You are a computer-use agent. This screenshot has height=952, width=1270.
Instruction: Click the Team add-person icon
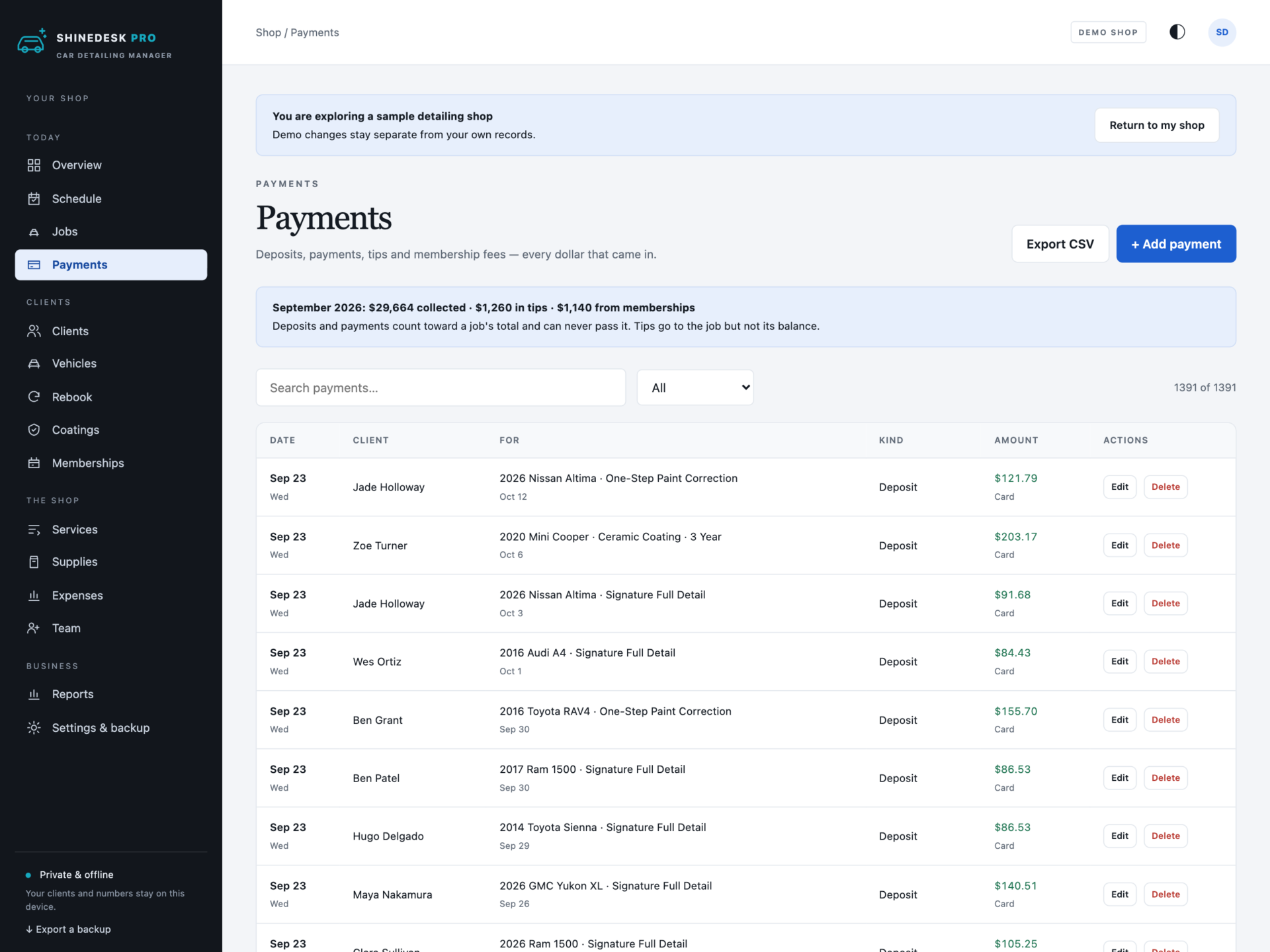point(34,628)
